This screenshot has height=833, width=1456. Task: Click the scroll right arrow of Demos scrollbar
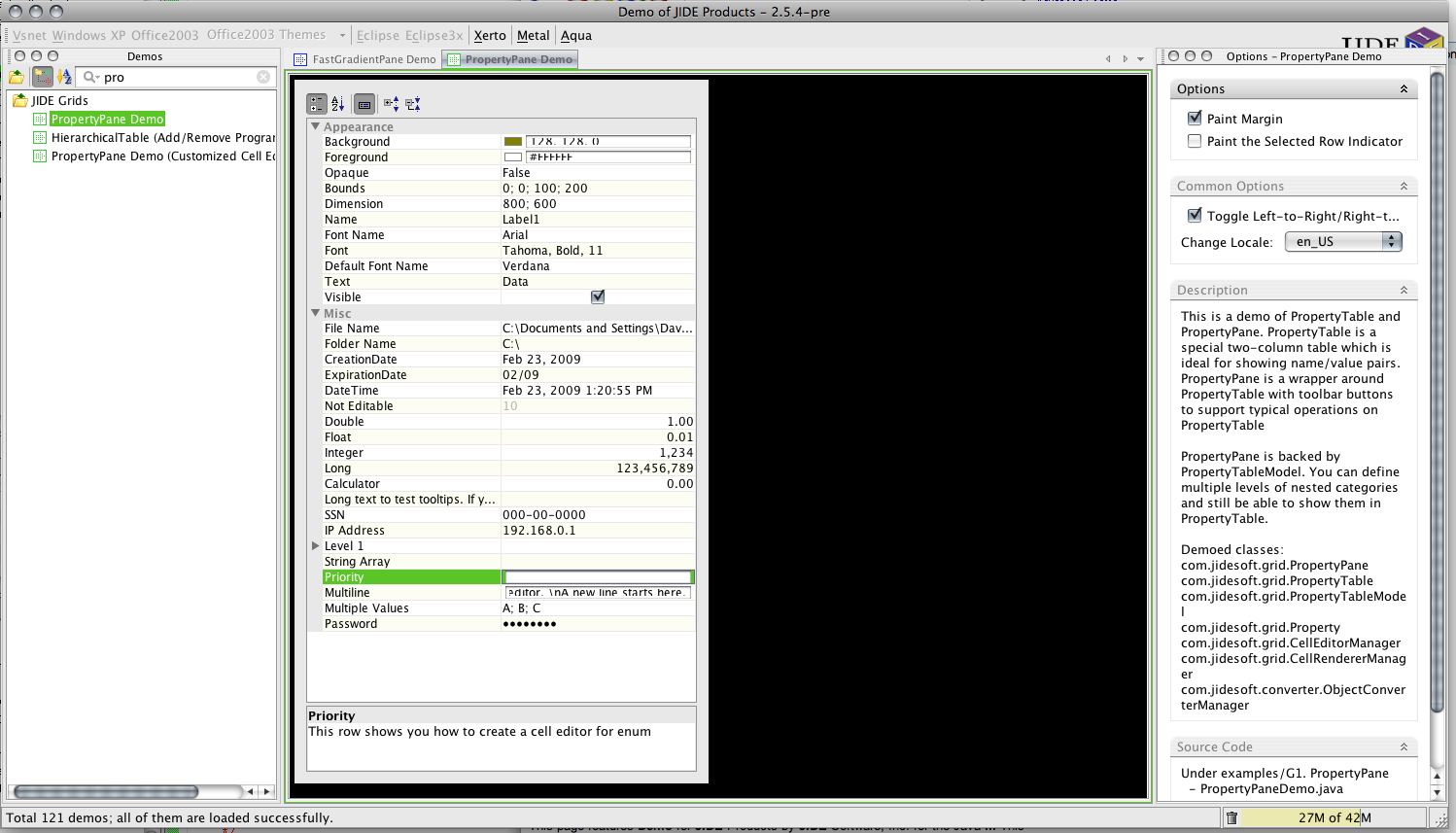pyautogui.click(x=266, y=791)
